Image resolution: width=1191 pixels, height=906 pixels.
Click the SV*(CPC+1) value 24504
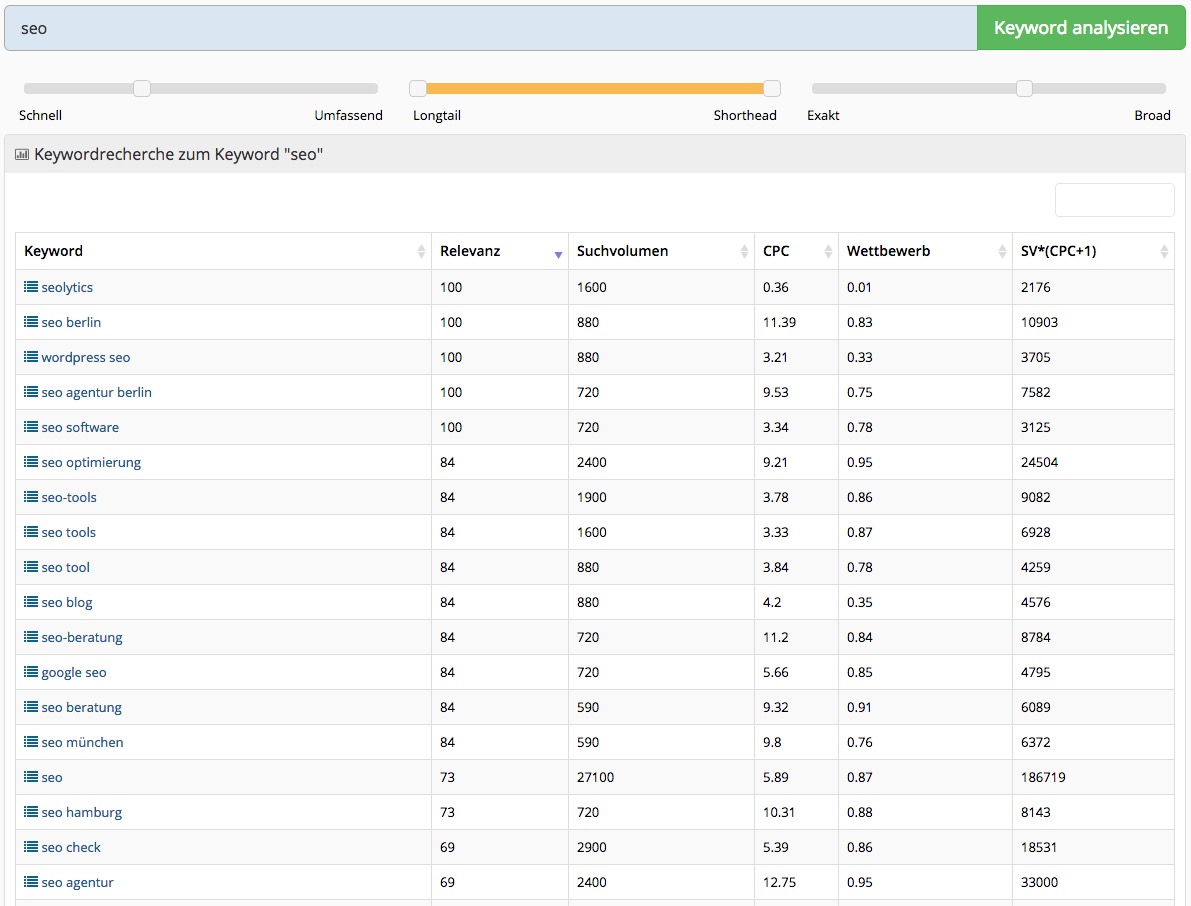1039,462
